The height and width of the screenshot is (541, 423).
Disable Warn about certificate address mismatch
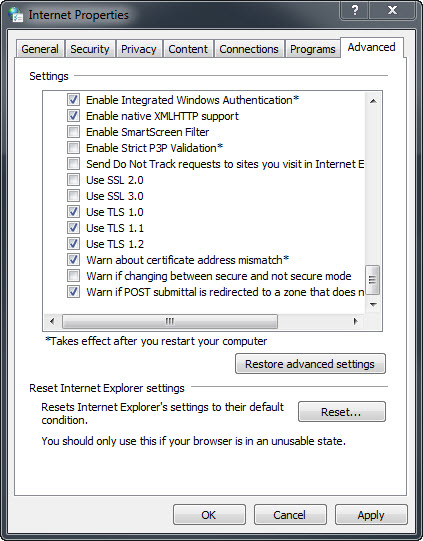coord(73,259)
